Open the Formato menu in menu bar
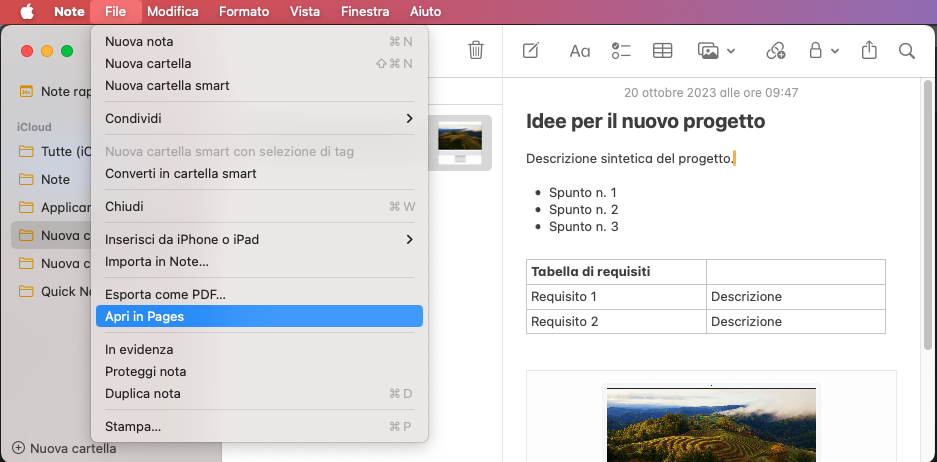The image size is (937, 462). click(244, 12)
